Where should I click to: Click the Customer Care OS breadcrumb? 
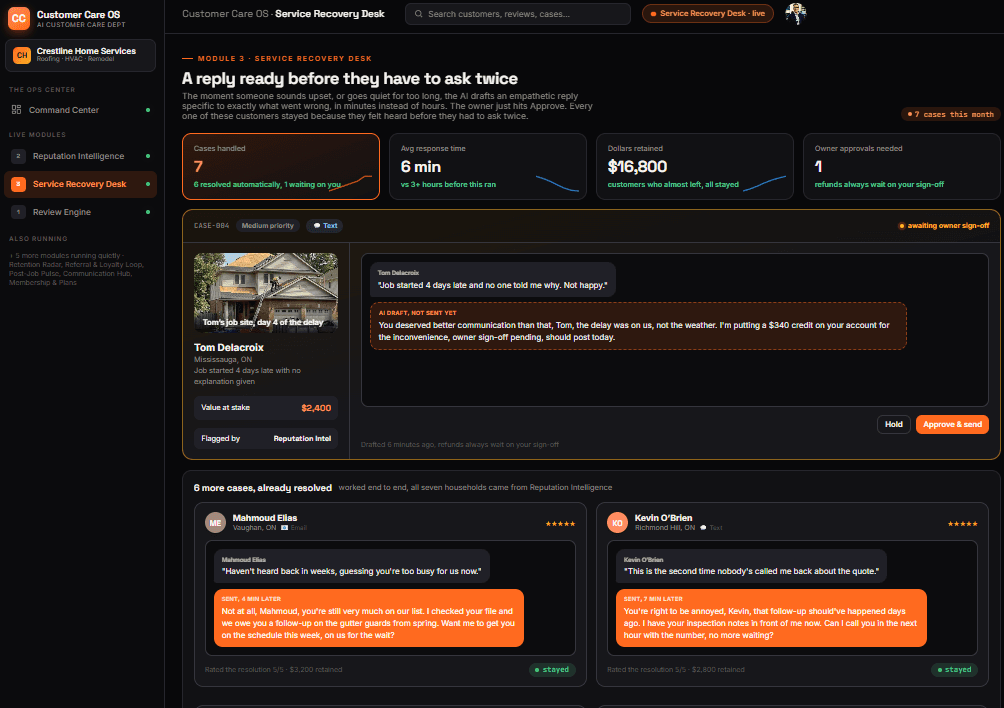tap(225, 13)
